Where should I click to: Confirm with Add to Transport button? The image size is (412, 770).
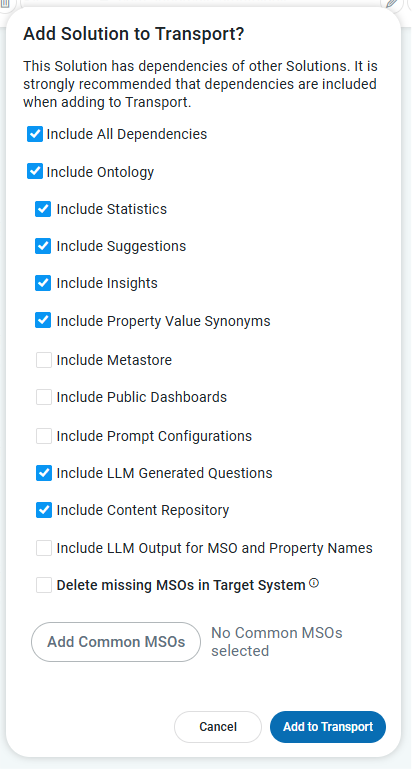click(x=328, y=727)
